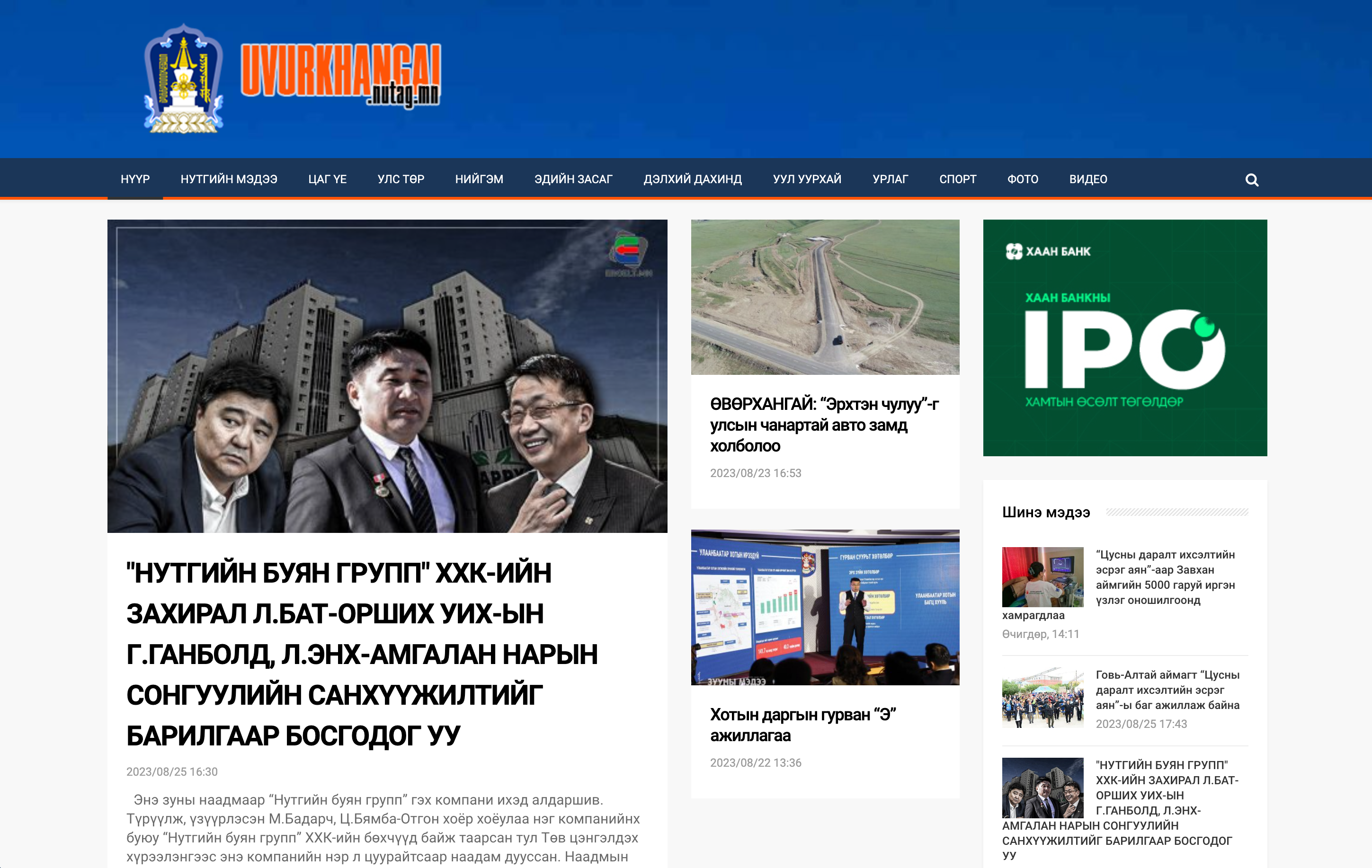The width and height of the screenshot is (1372, 868).
Task: Select the ЭДИЙН ЗАСАГ category
Action: (x=572, y=178)
